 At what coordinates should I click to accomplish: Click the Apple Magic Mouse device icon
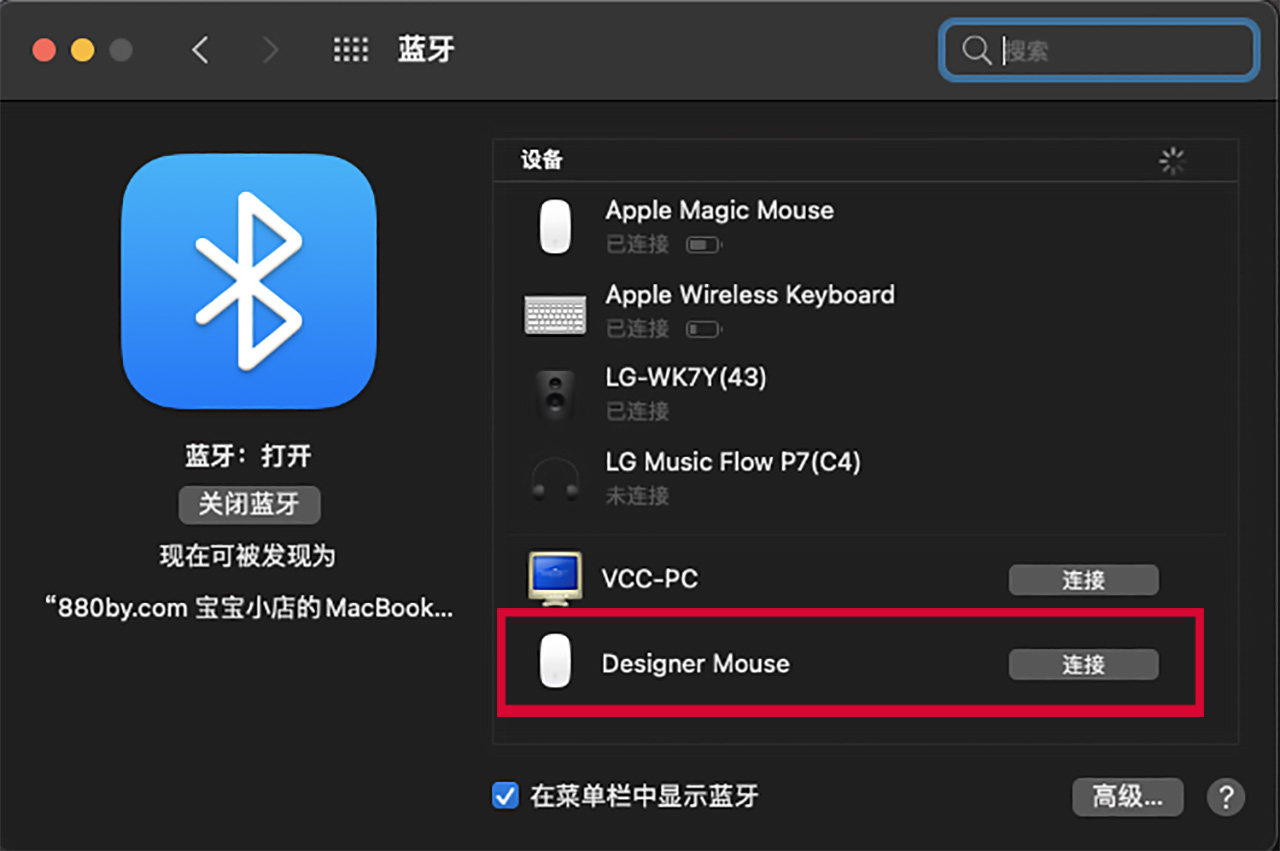click(x=555, y=226)
